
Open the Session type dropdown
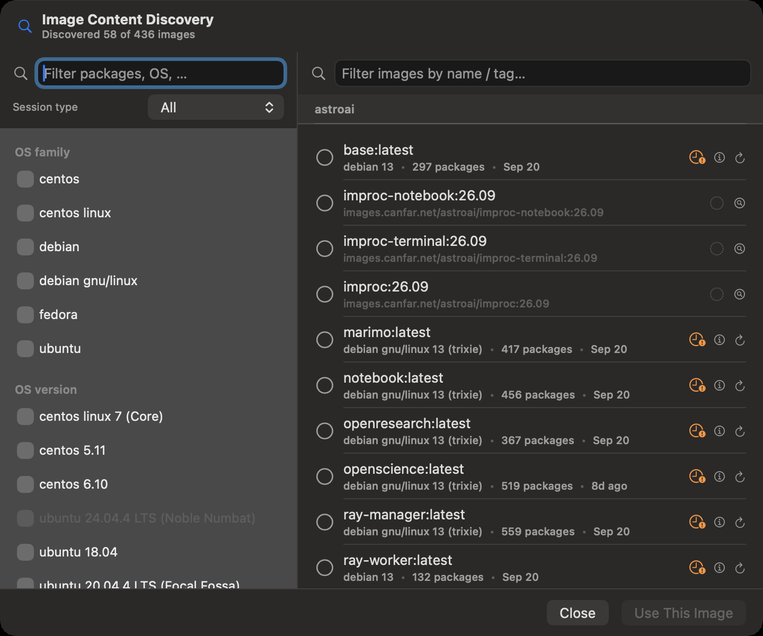[x=216, y=108]
